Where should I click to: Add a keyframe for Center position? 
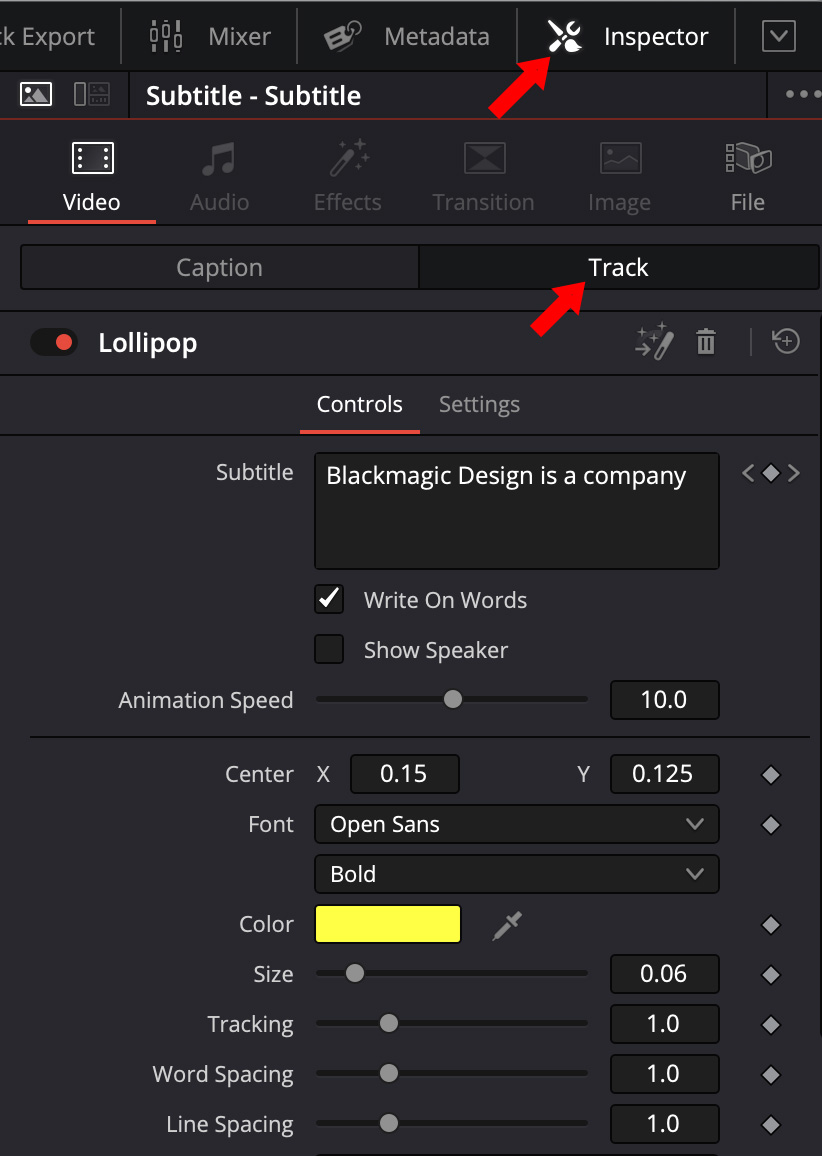coord(770,775)
